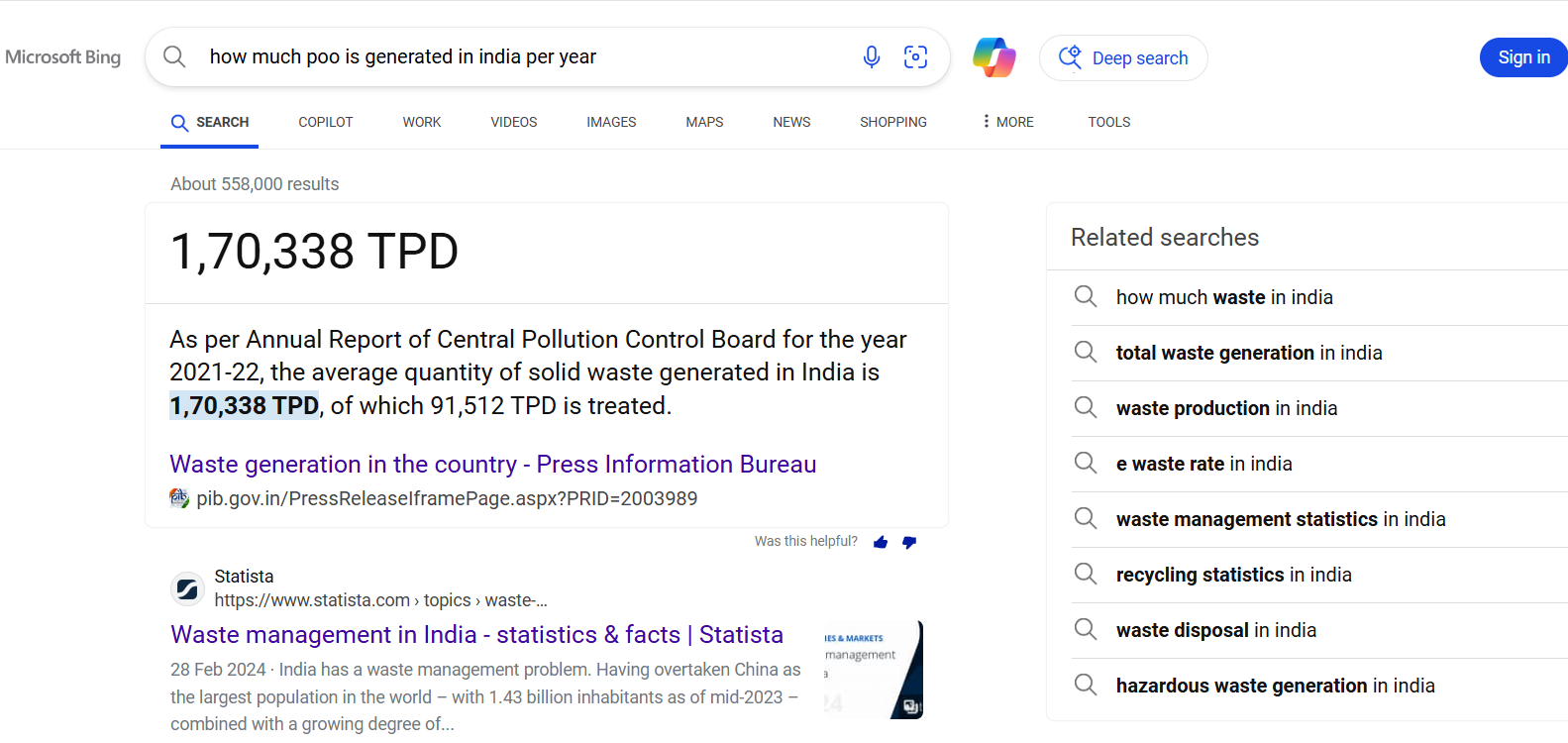Click the Sign in button

point(1523,57)
